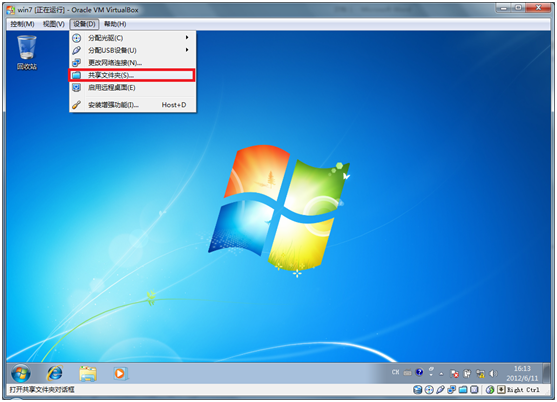Click the CH language indicator
This screenshot has height=402, width=557.
[395, 372]
